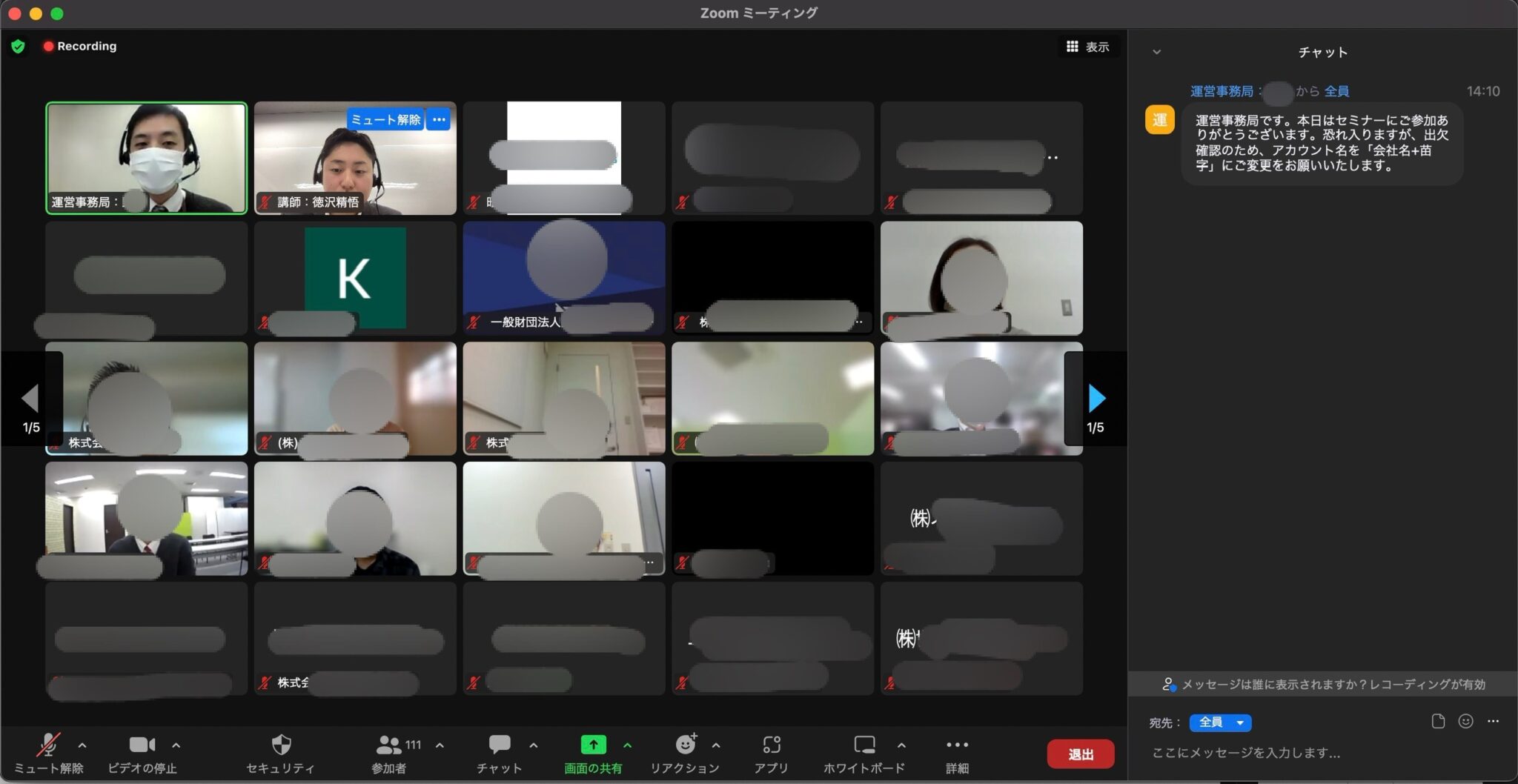This screenshot has height=784, width=1518.
Task: Click the red 退出 leave button
Action: [1081, 754]
